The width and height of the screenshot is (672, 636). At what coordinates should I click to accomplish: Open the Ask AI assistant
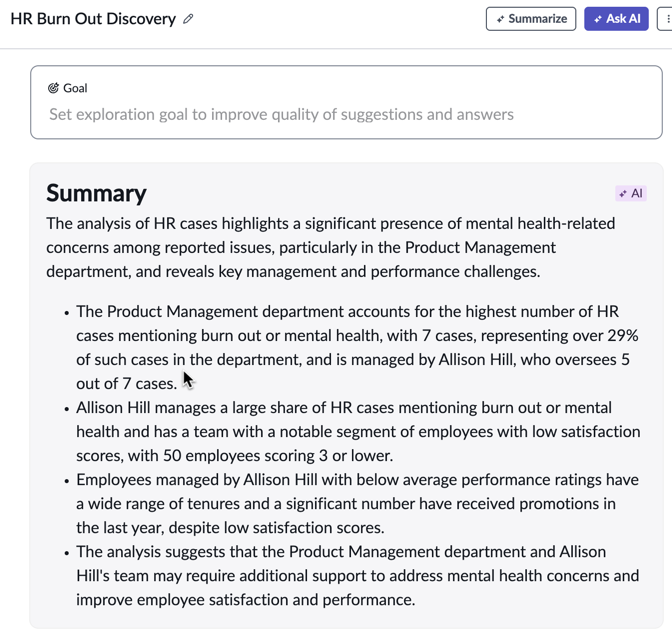(616, 19)
